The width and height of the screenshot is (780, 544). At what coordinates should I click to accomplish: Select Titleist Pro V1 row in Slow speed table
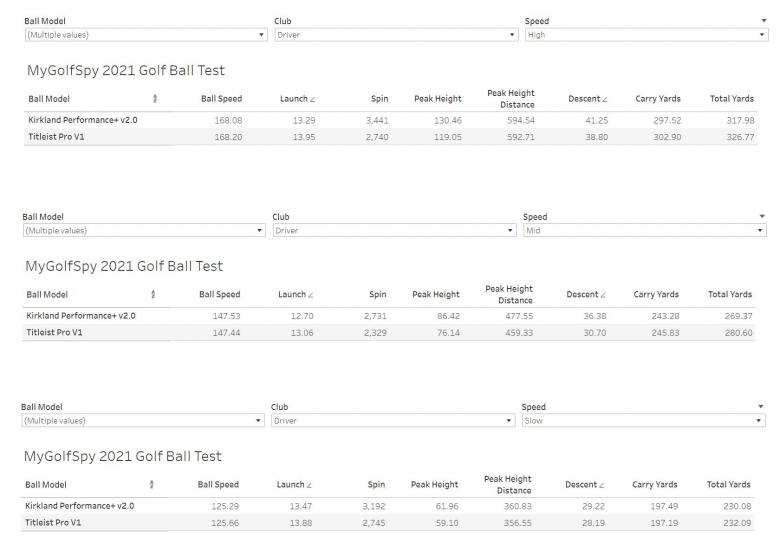pos(53,523)
